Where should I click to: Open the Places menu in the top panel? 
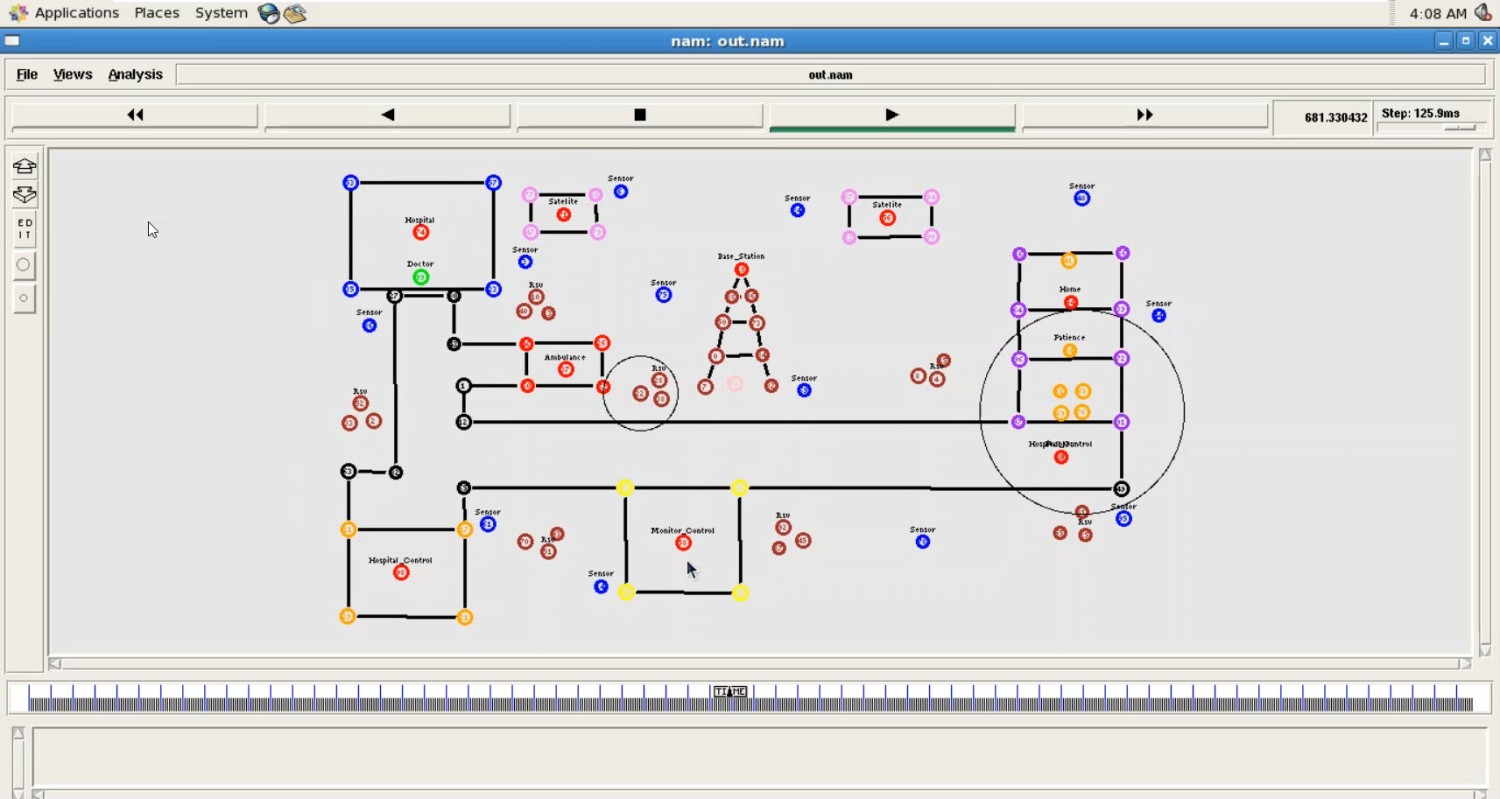156,13
